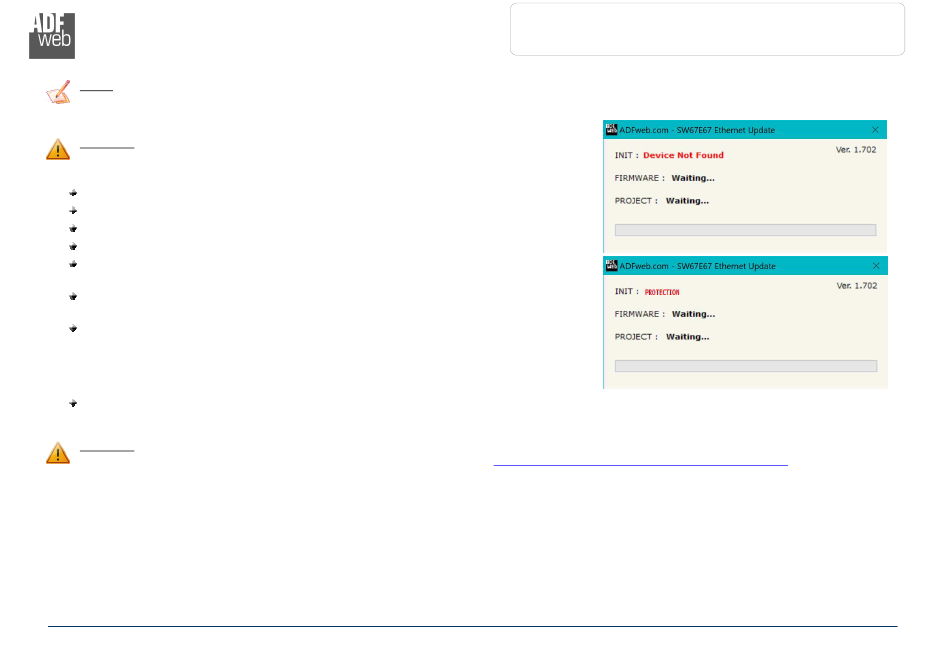The height and width of the screenshot is (659, 950).
Task: Click the pencil note icon
Action: 59,92
